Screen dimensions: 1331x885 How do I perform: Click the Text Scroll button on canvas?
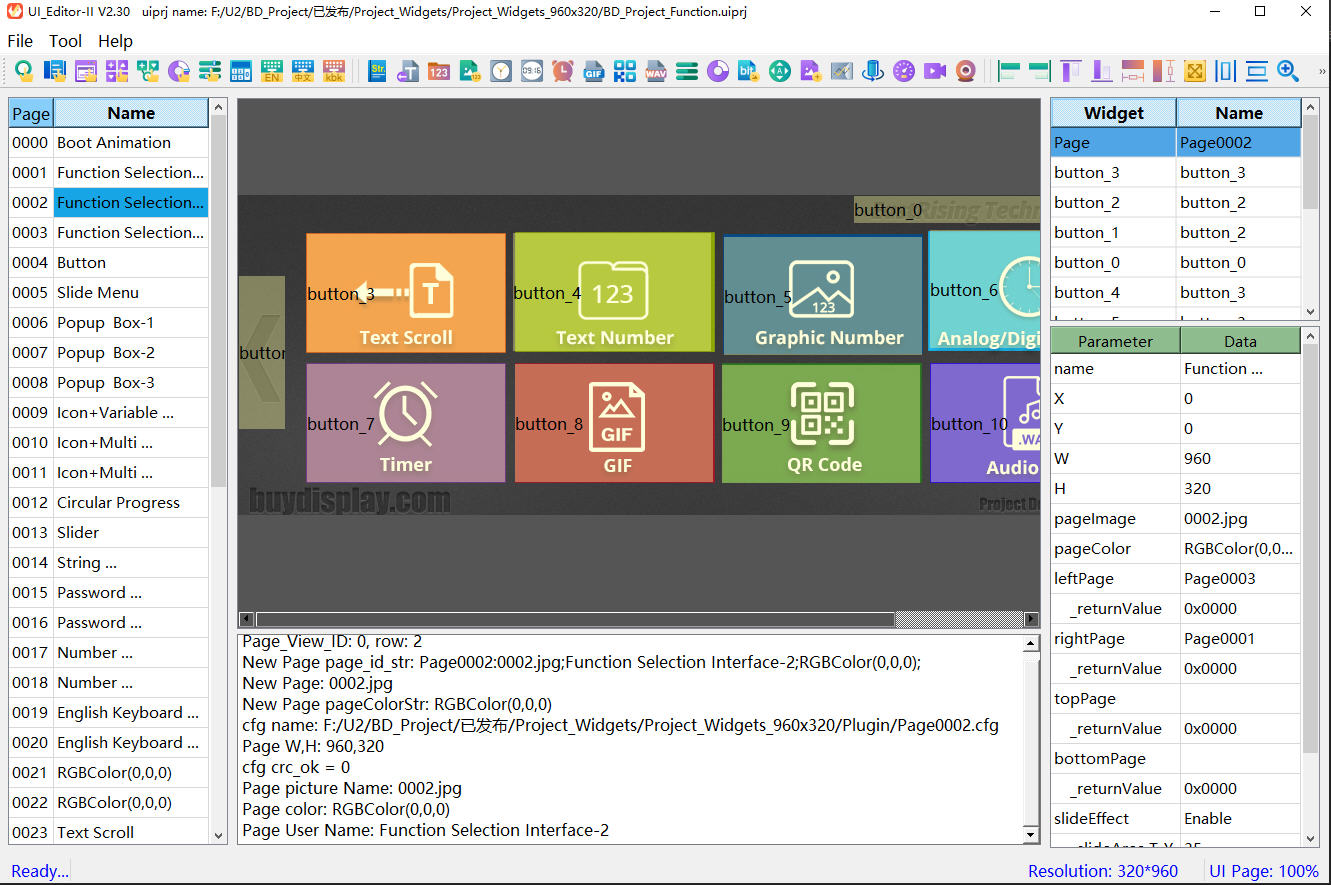pyautogui.click(x=406, y=293)
